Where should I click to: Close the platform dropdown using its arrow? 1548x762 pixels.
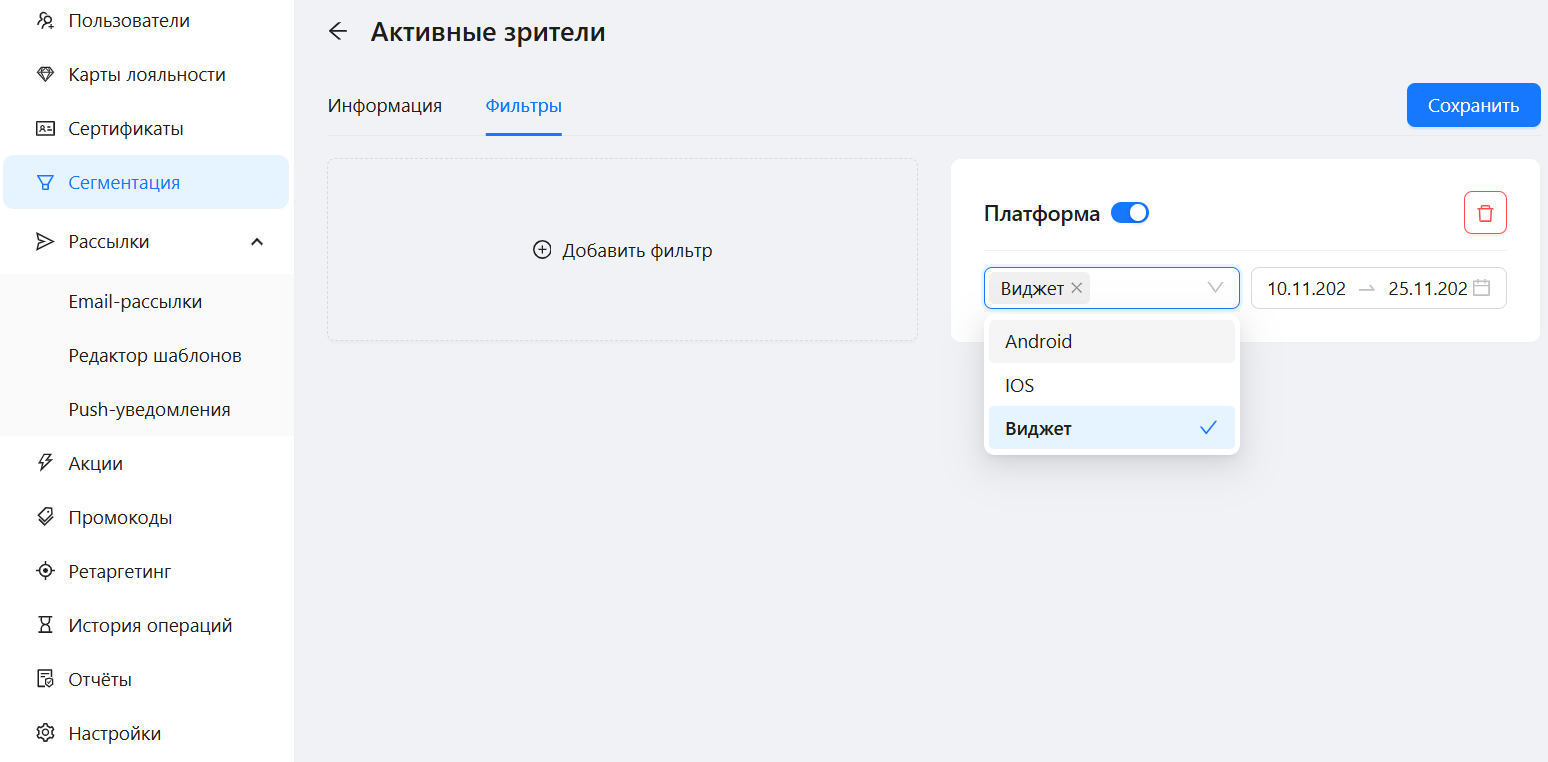[x=1216, y=288]
